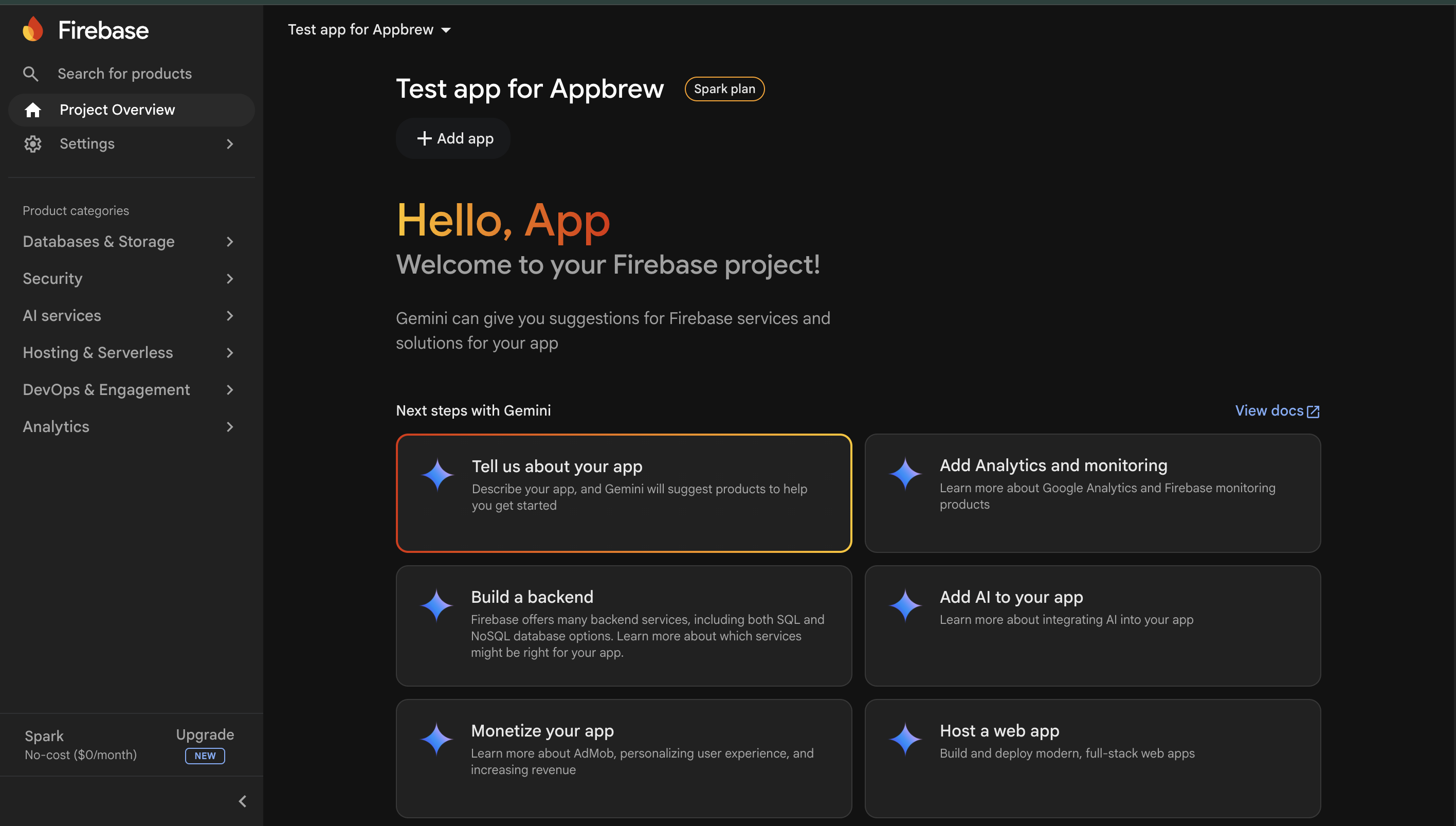This screenshot has width=1456, height=826.
Task: Click the search magnifier icon
Action: (31, 74)
